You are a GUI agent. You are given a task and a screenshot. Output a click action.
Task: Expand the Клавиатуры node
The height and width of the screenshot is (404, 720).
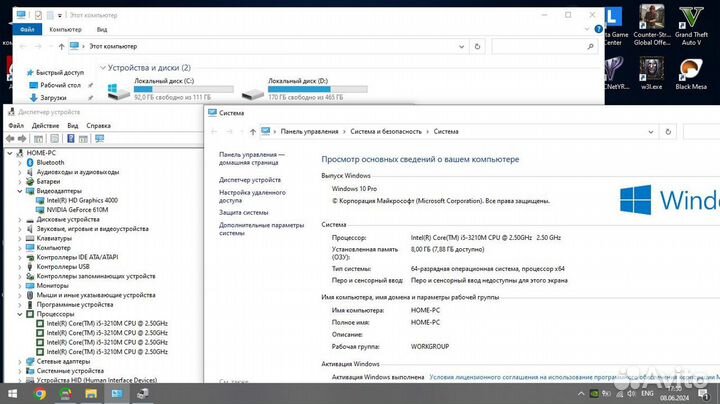click(x=20, y=238)
